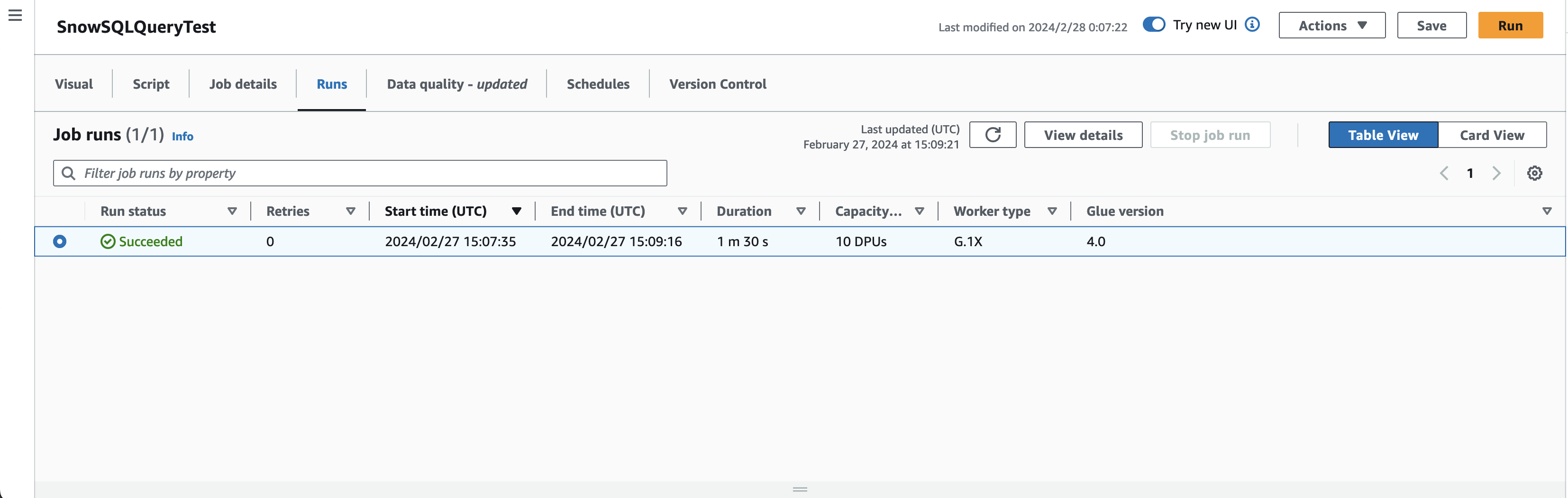Go to the next page of job runs
Viewport: 1568px width, 498px height.
coord(1497,173)
